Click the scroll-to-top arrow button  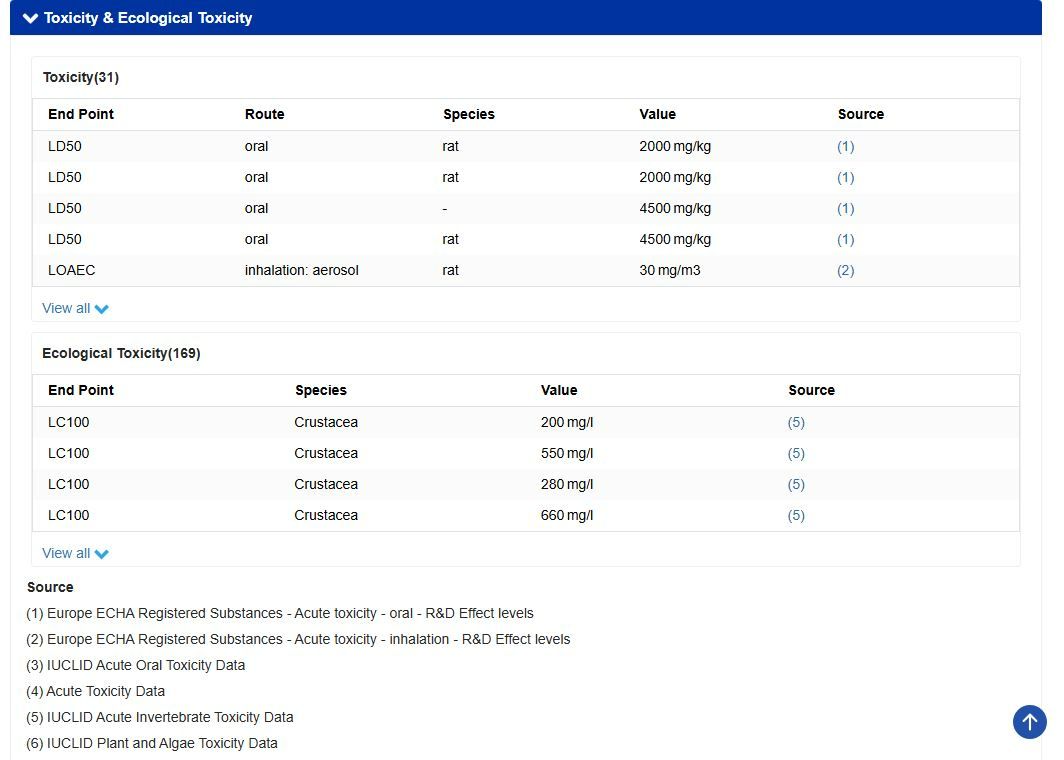[1029, 721]
